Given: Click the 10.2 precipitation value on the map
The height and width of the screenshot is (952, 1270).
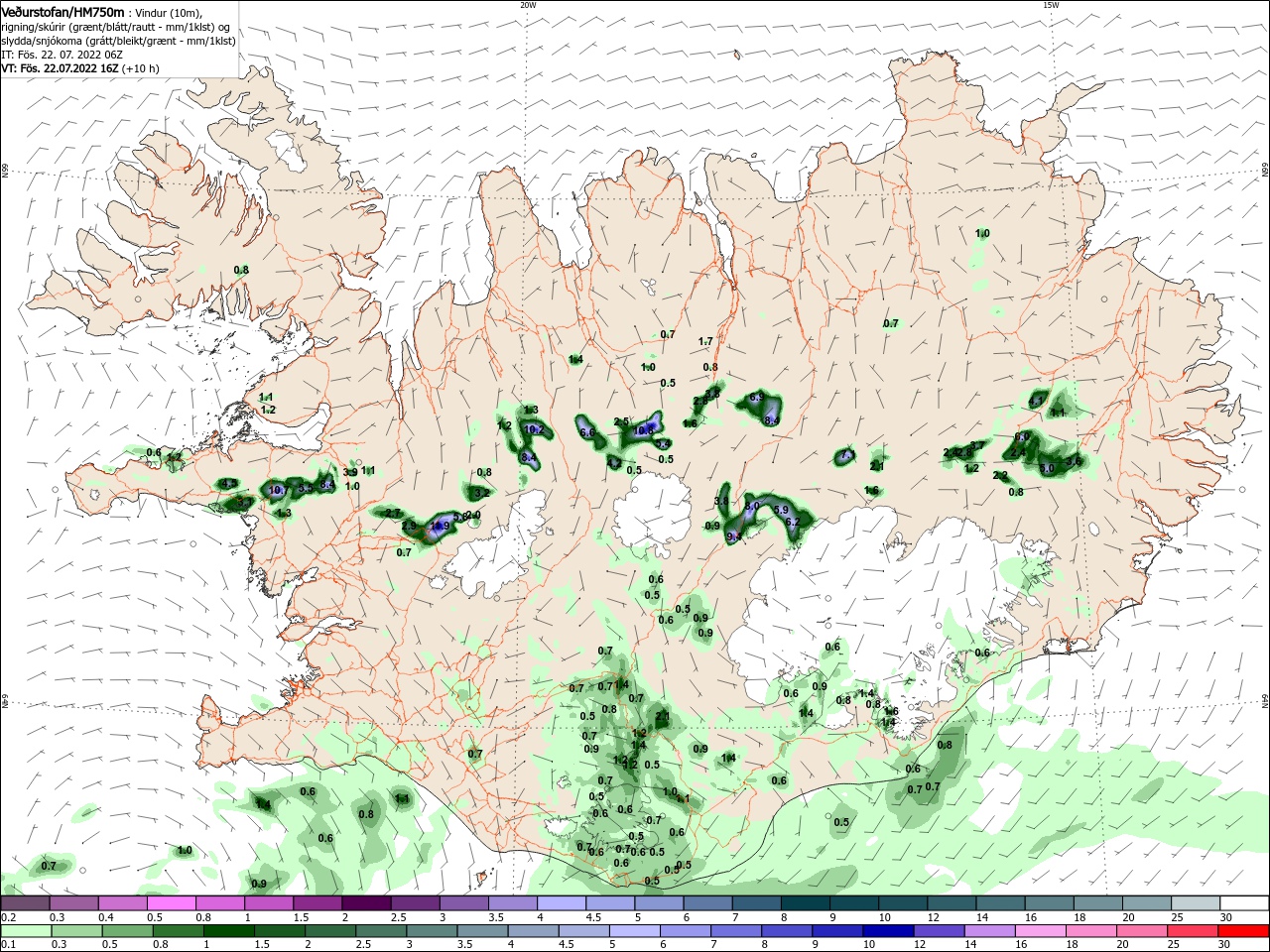Looking at the screenshot, I should click(534, 429).
